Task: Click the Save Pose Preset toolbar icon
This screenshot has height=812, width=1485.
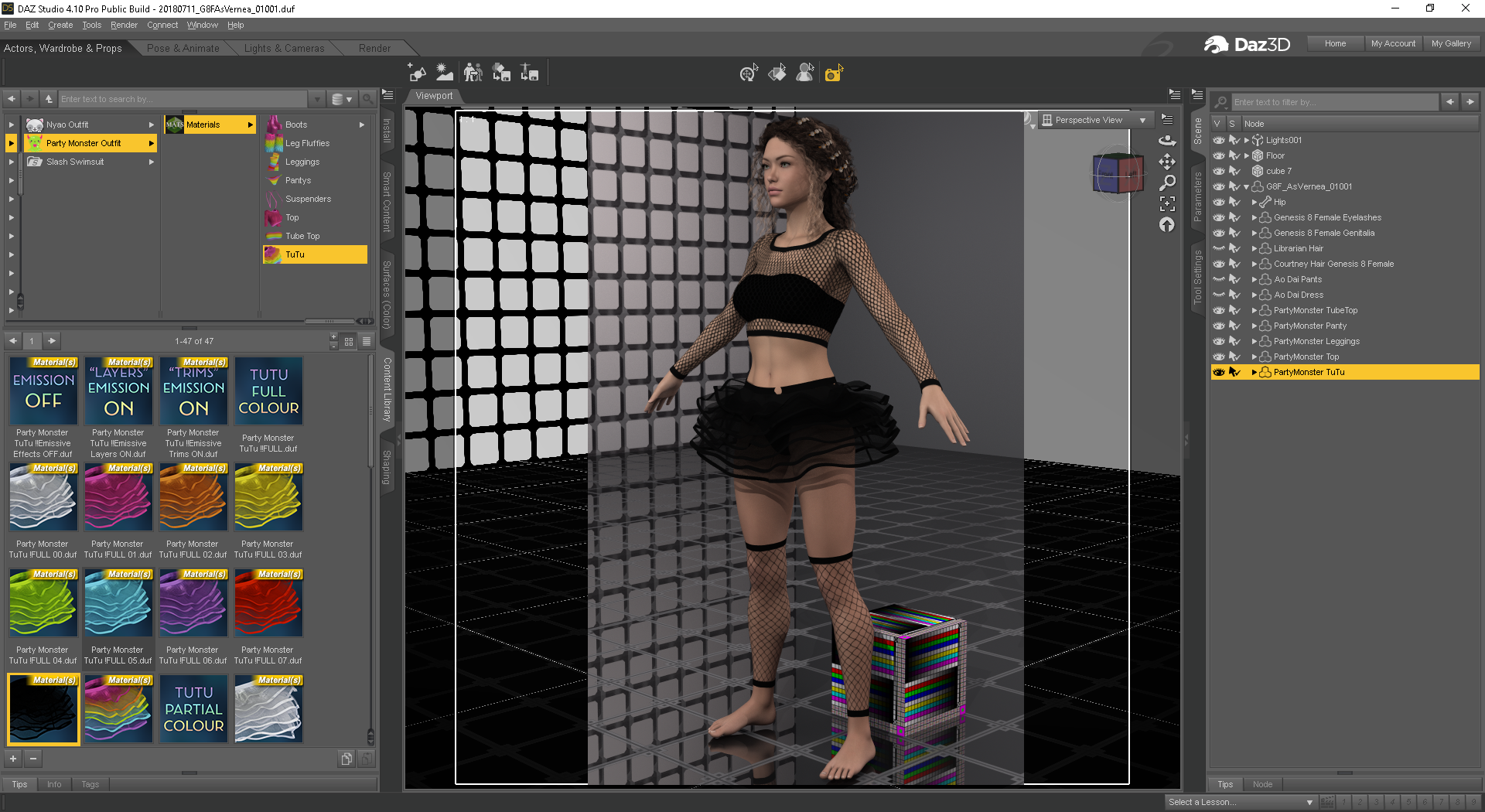Action: [x=529, y=73]
